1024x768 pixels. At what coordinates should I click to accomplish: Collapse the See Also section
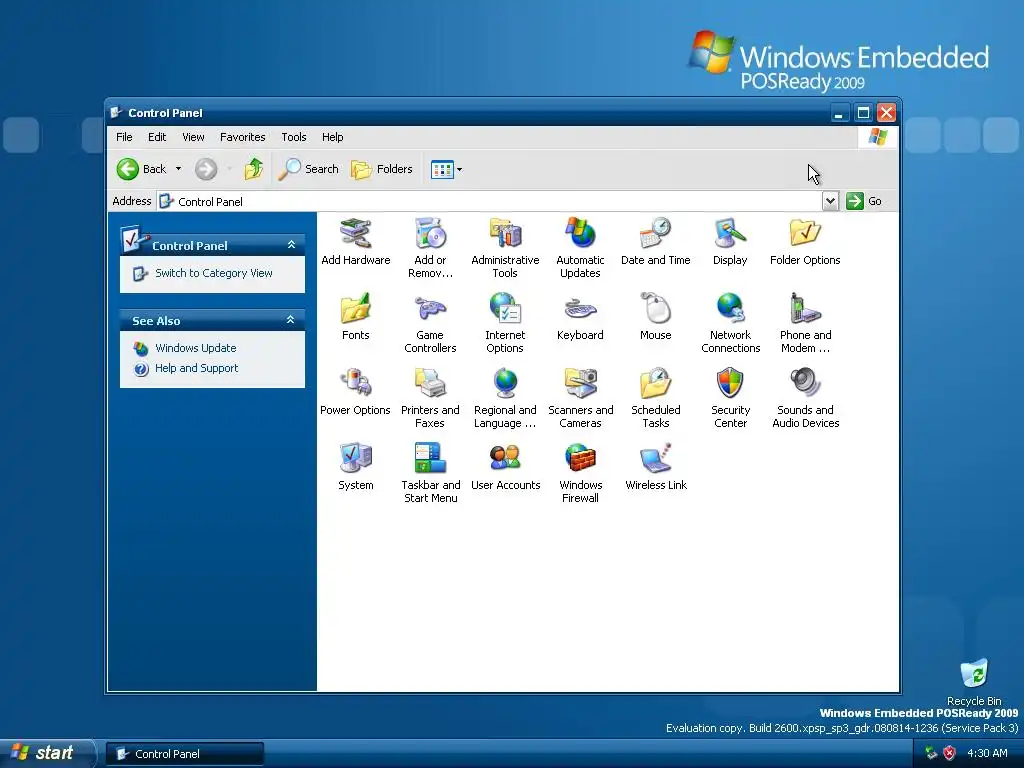click(291, 320)
